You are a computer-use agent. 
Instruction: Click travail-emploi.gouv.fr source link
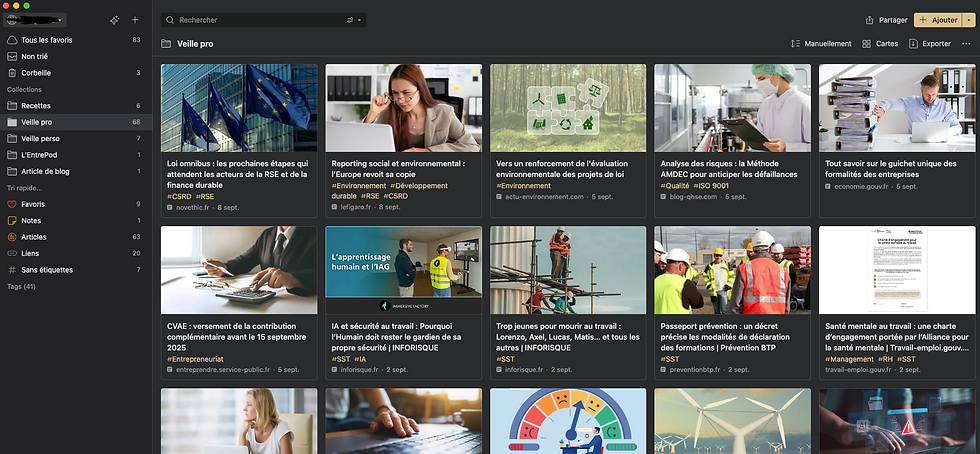click(x=858, y=370)
